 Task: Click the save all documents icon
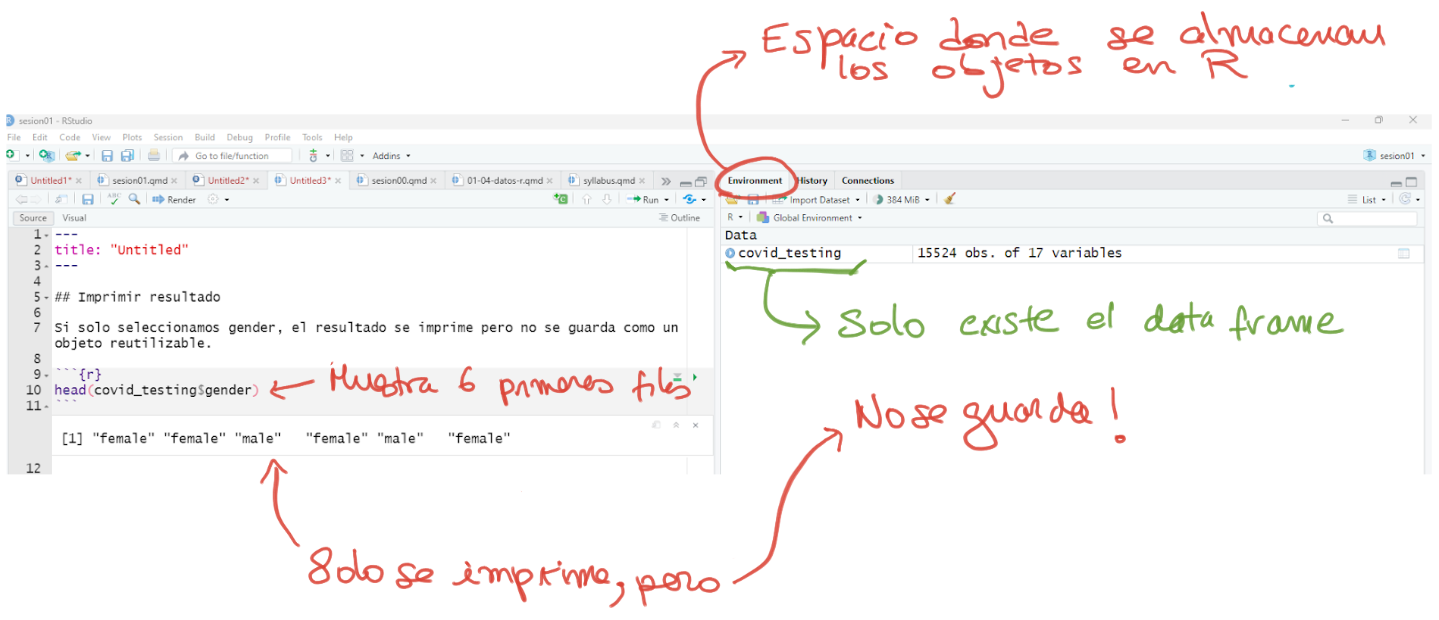click(x=127, y=156)
